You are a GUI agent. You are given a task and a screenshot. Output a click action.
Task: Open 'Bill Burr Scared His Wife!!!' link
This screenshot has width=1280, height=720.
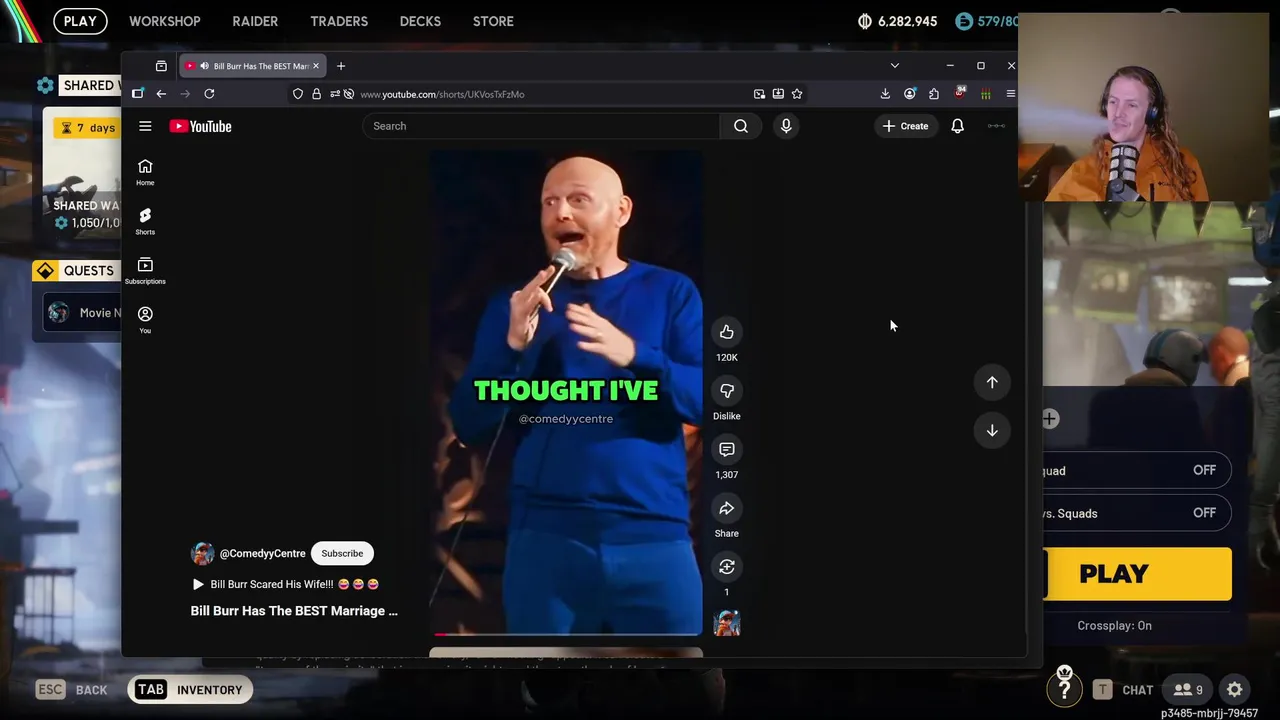click(x=285, y=584)
